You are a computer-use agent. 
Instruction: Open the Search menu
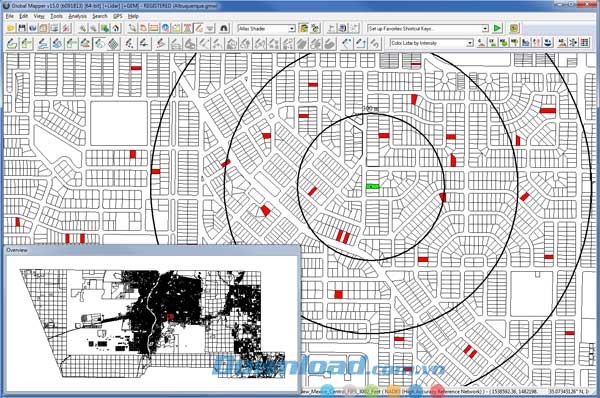click(100, 16)
